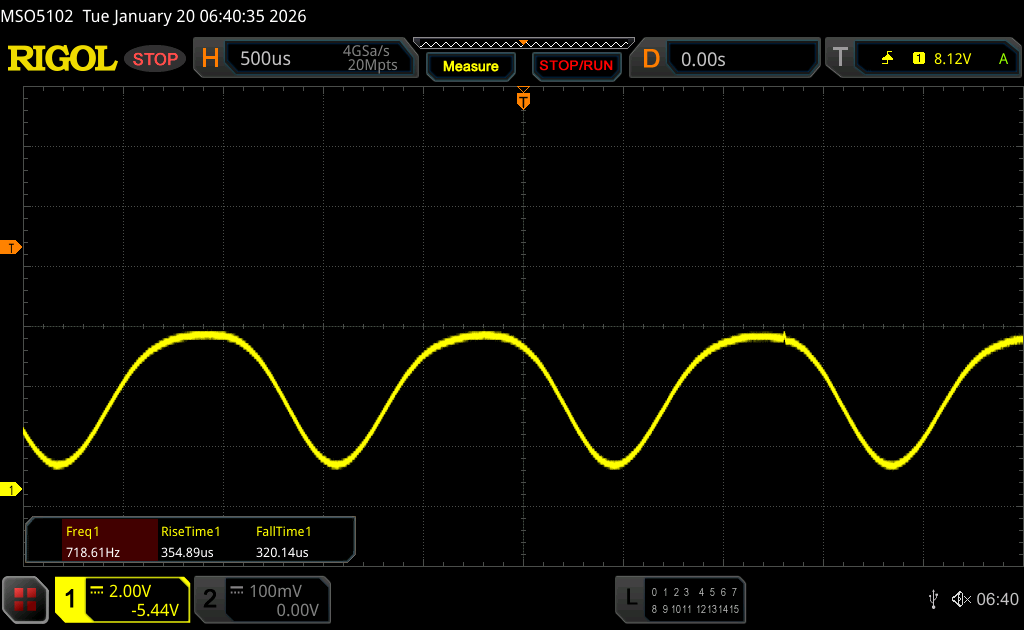
Task: Click the orange H horizontal icon
Action: click(x=210, y=59)
